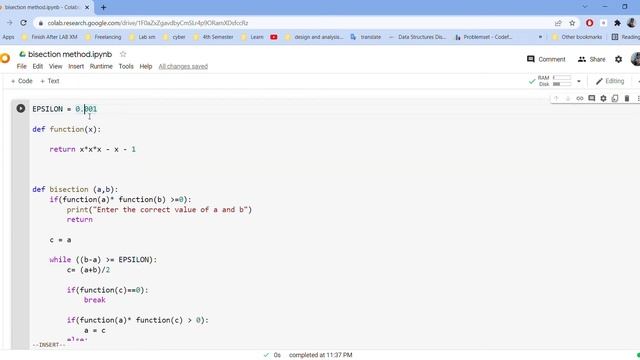This screenshot has width=640, height=360.
Task: Open Data Structures bookmark
Action: [417, 37]
